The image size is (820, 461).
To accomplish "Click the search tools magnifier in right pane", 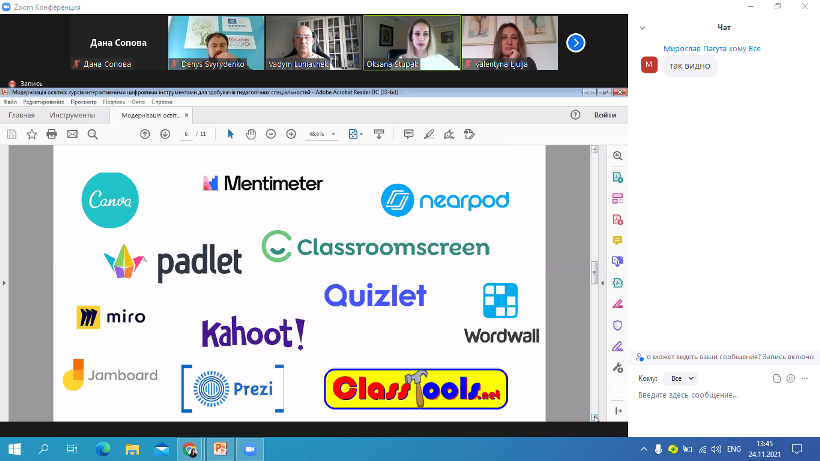I will pos(618,156).
